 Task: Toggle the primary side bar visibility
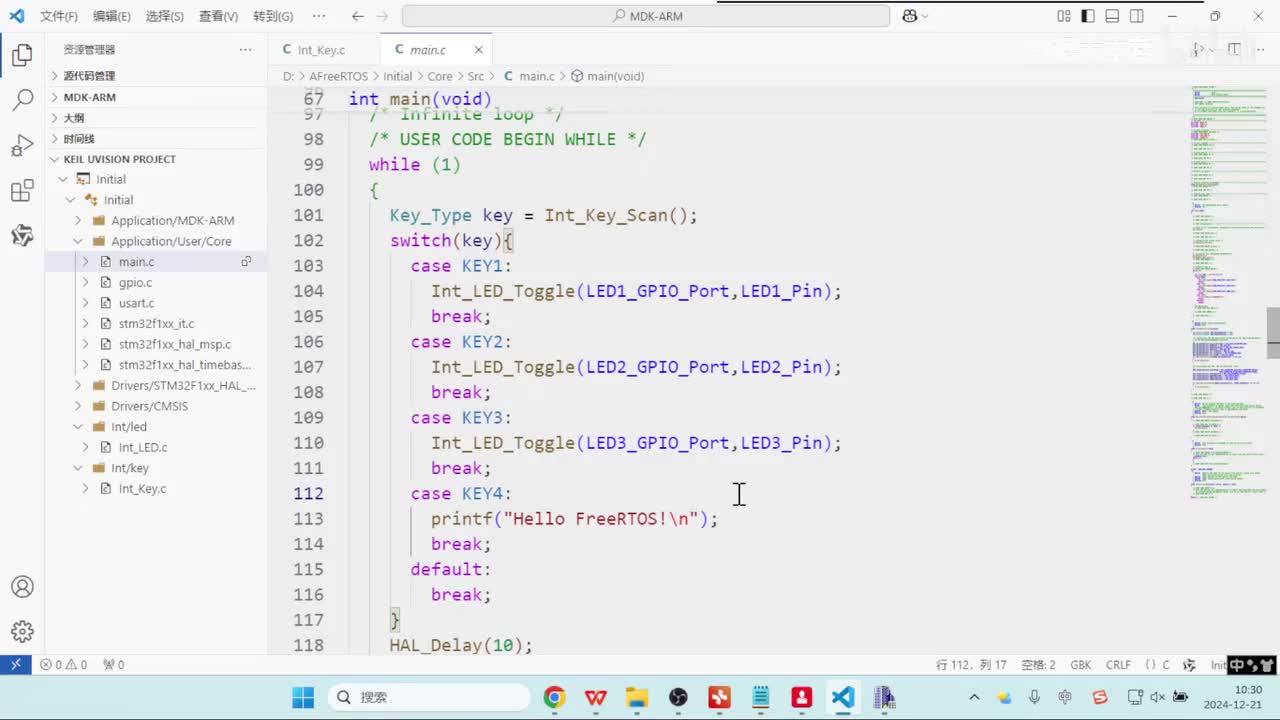pyautogui.click(x=1088, y=16)
